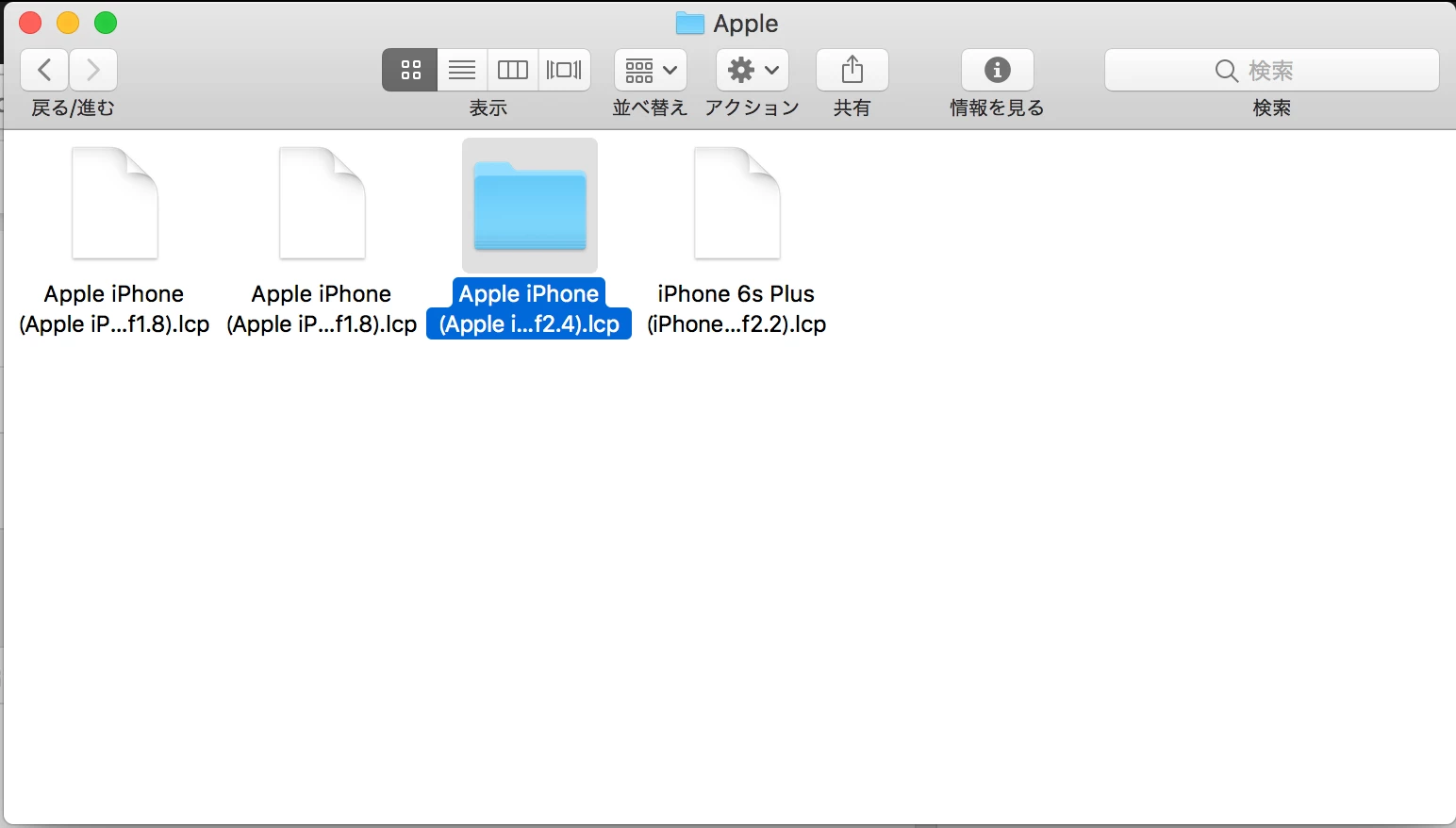
Task: Switch to icon grid view
Action: click(x=410, y=70)
